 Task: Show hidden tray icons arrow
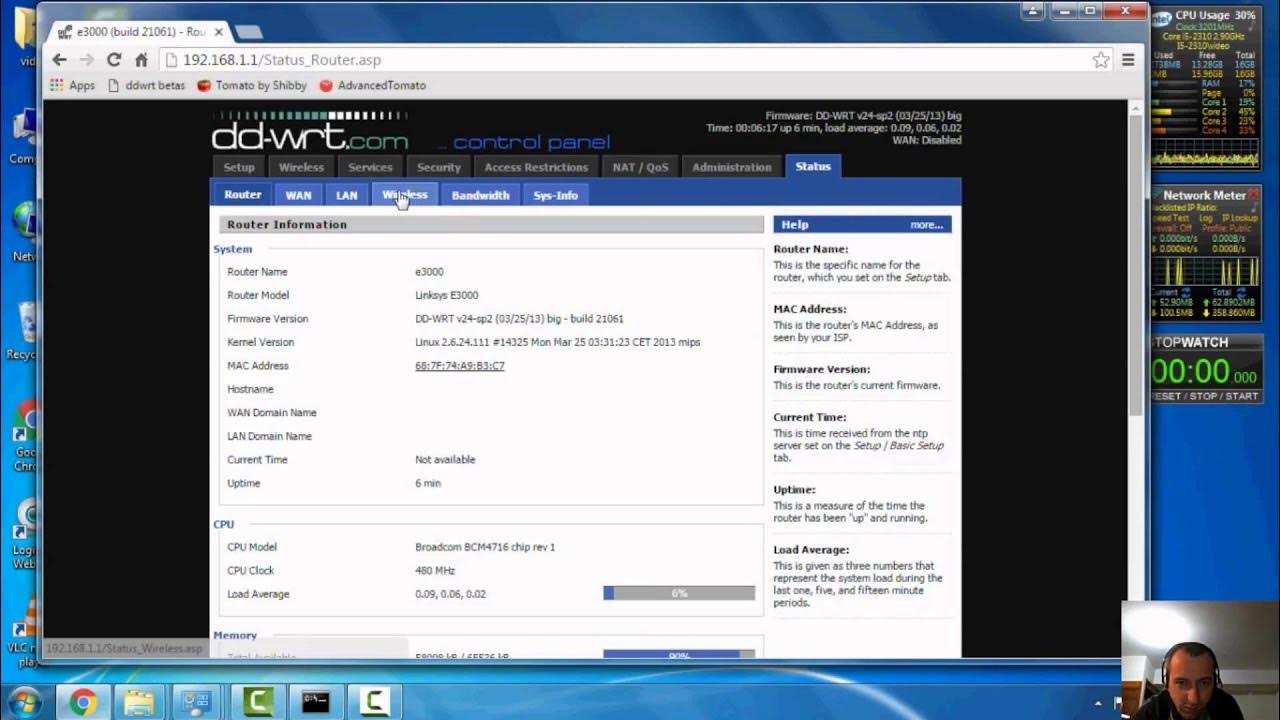[1098, 703]
